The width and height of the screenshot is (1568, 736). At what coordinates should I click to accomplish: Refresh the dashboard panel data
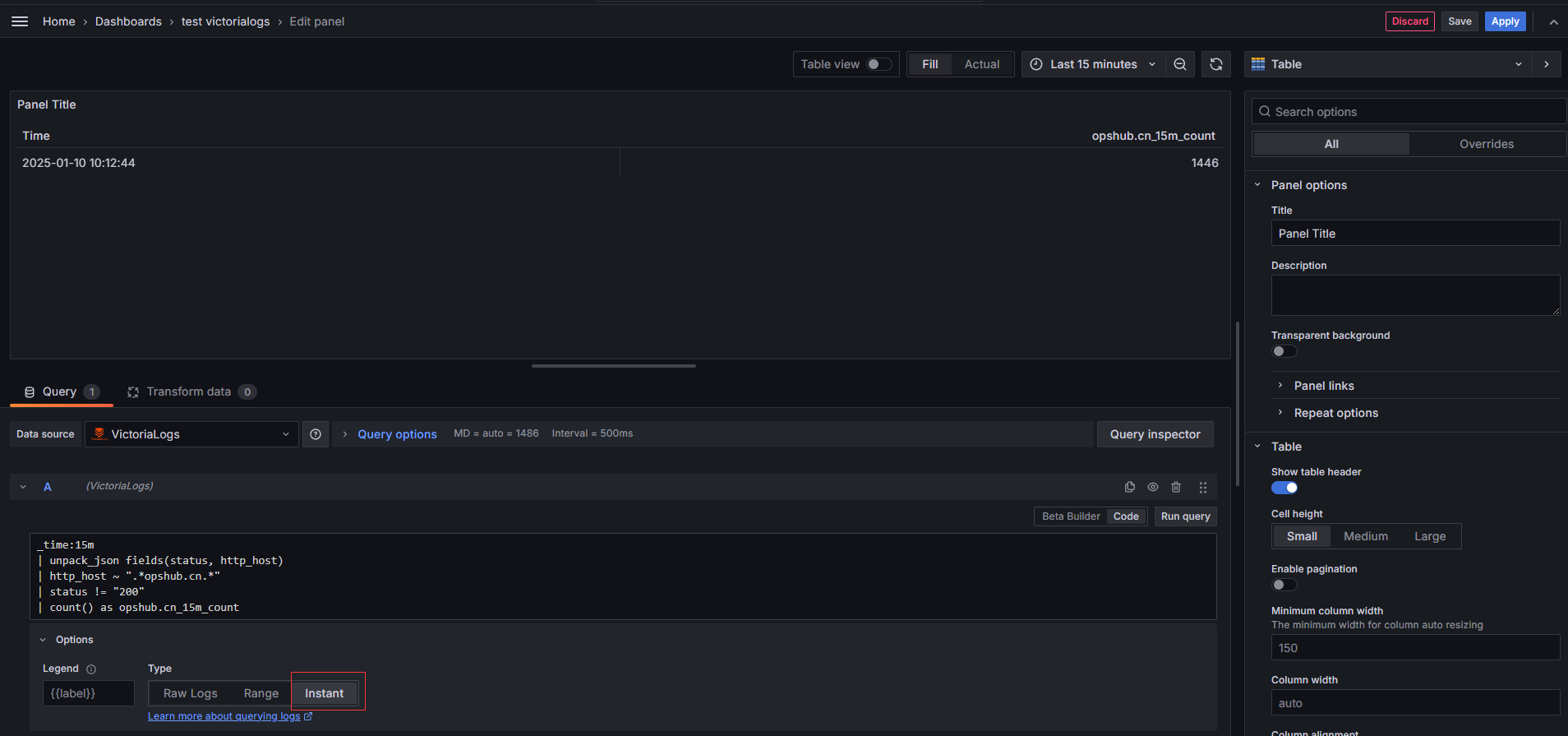tap(1216, 64)
